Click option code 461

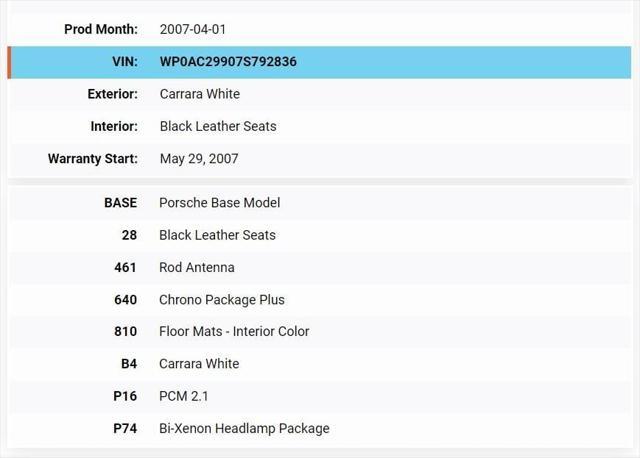(x=125, y=267)
